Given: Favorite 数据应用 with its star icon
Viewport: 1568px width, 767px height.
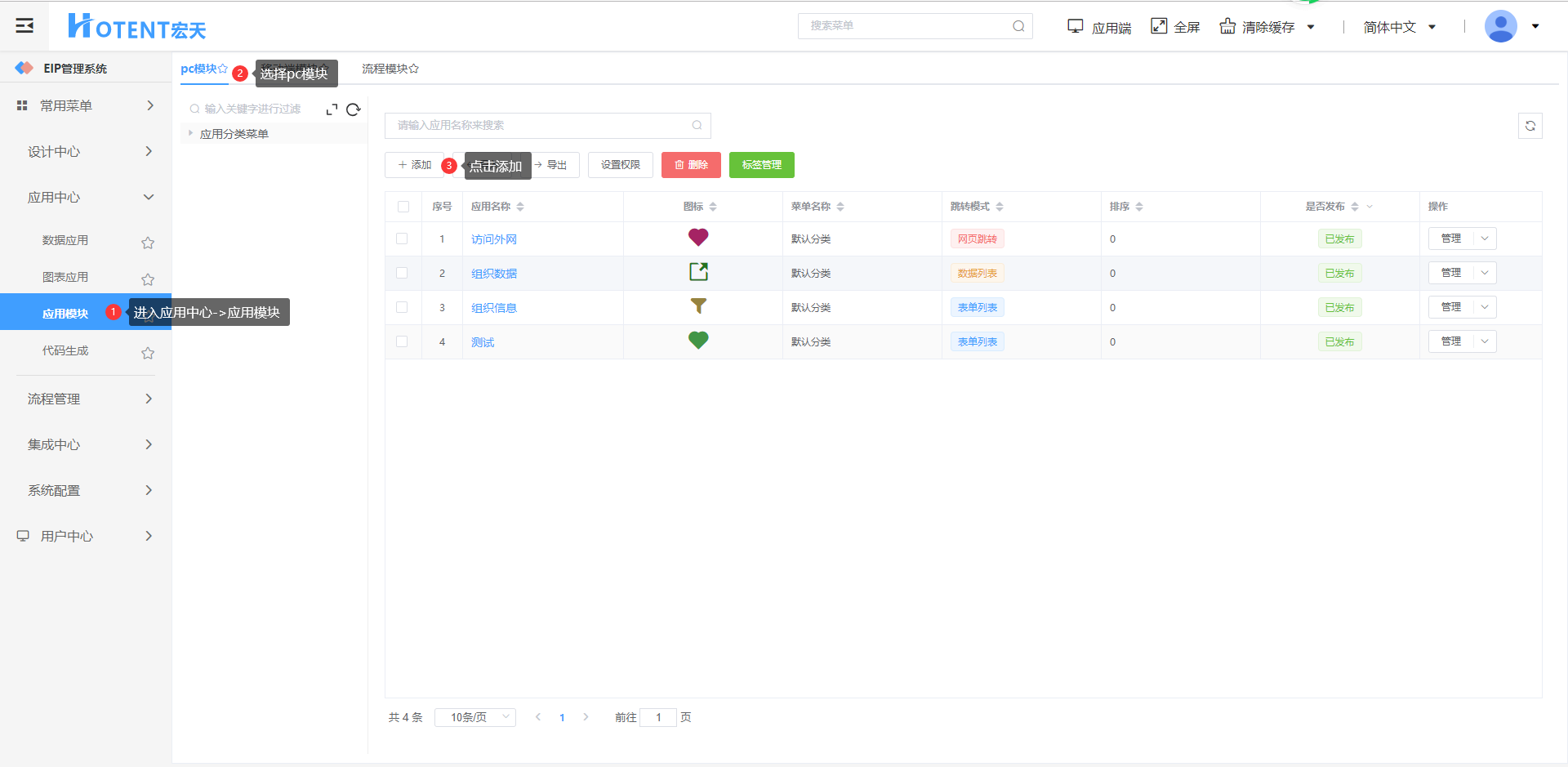Looking at the screenshot, I should (x=148, y=243).
